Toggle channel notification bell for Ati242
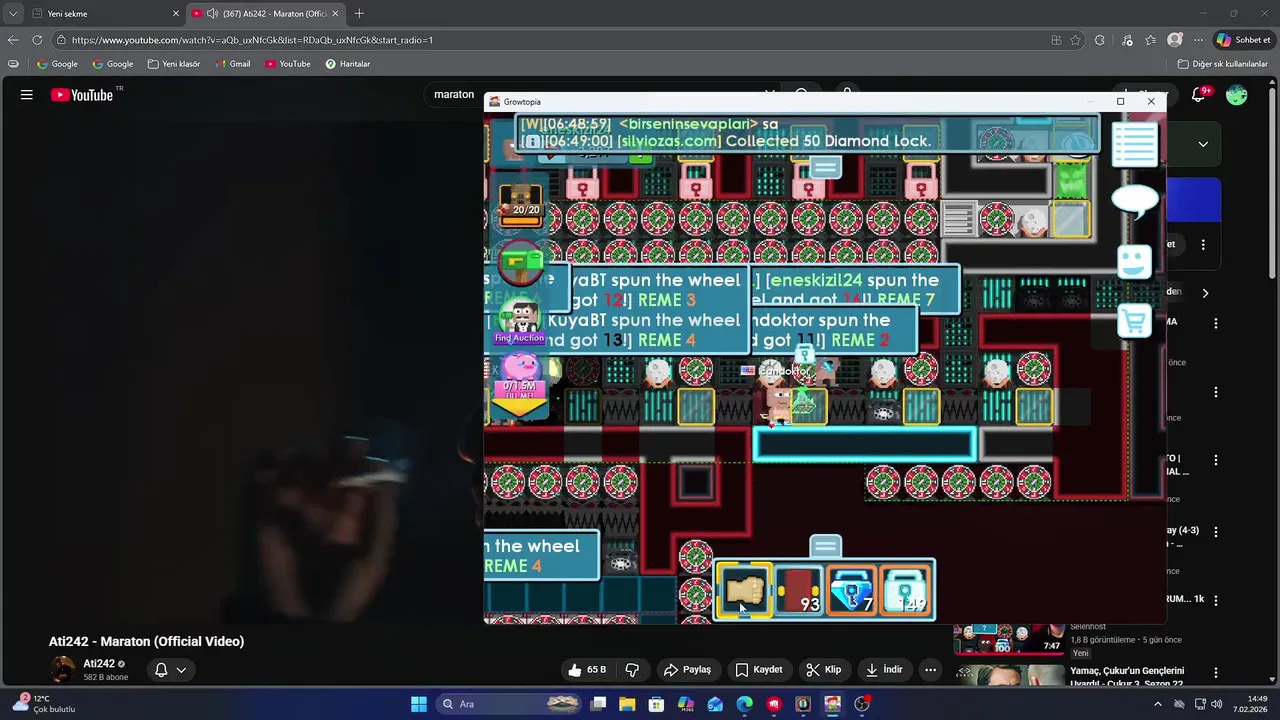 point(161,670)
